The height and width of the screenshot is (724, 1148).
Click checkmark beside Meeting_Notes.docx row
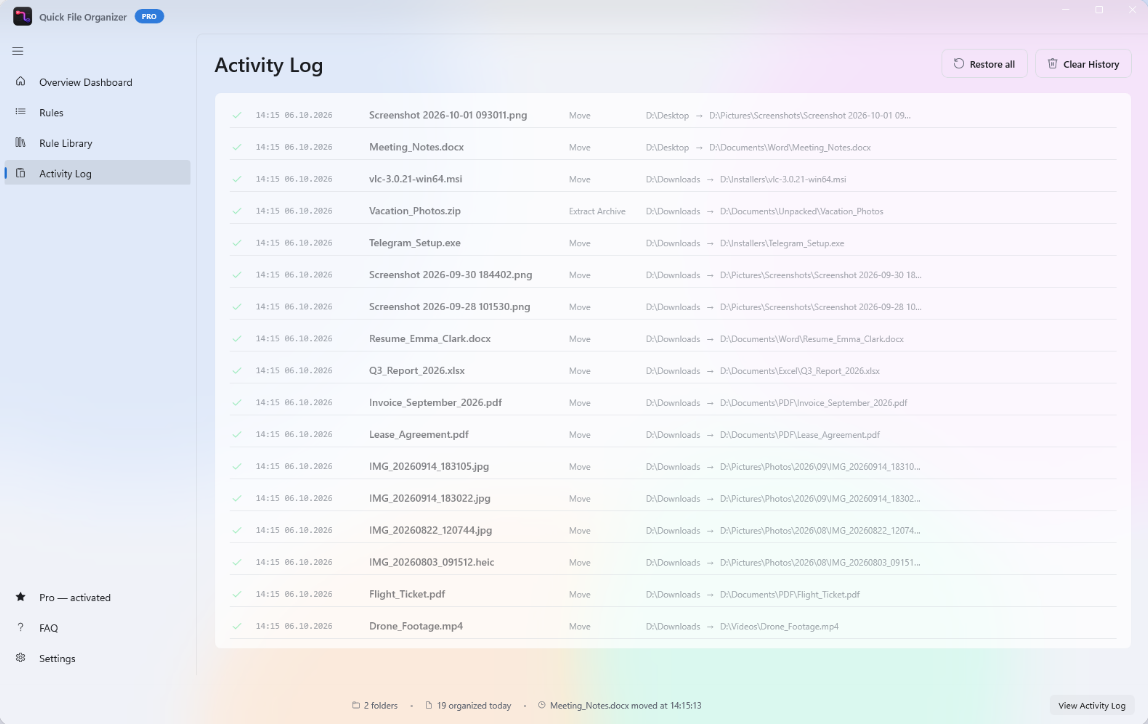236,147
